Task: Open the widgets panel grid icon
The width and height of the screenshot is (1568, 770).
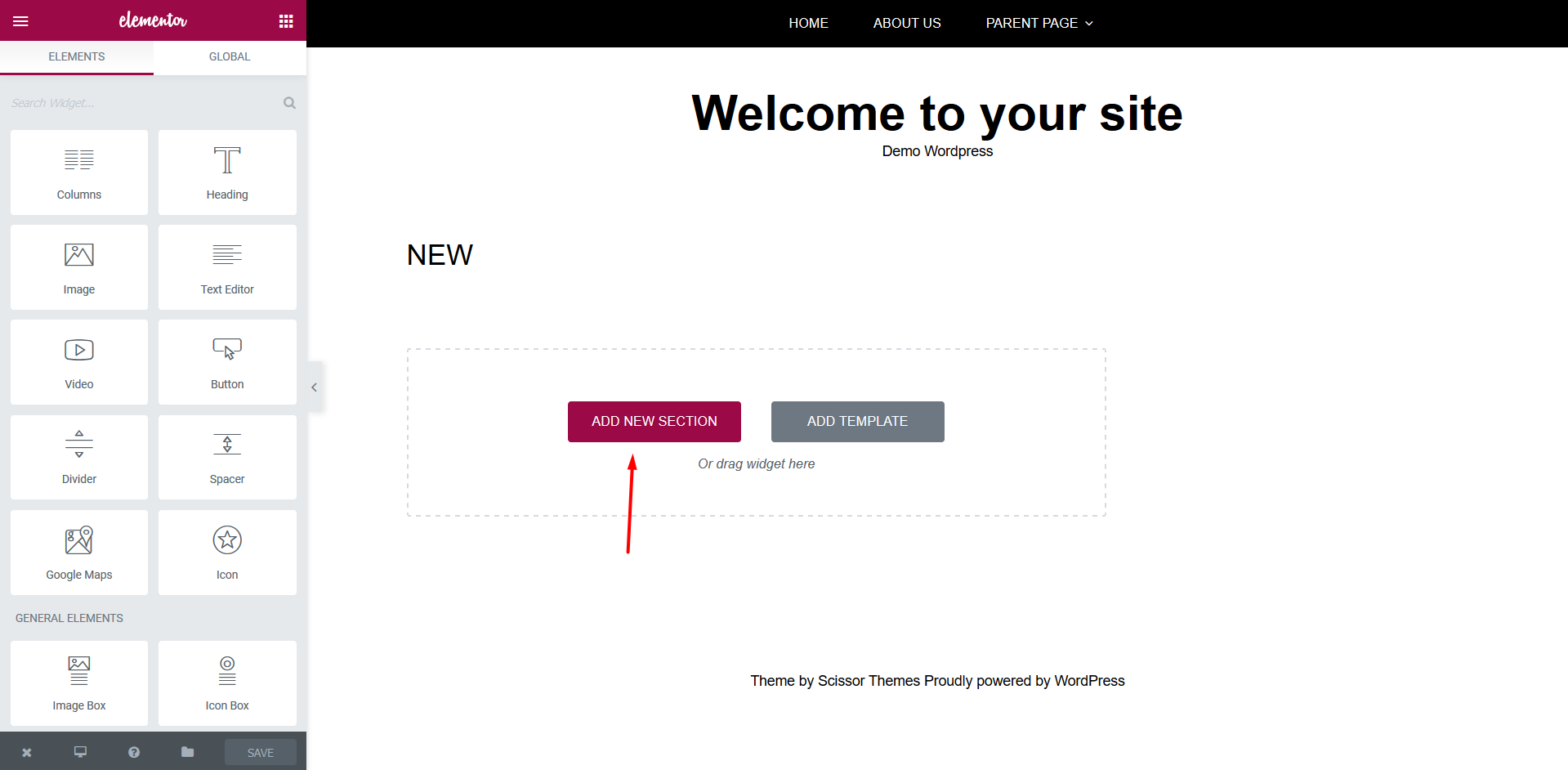Action: pyautogui.click(x=285, y=20)
